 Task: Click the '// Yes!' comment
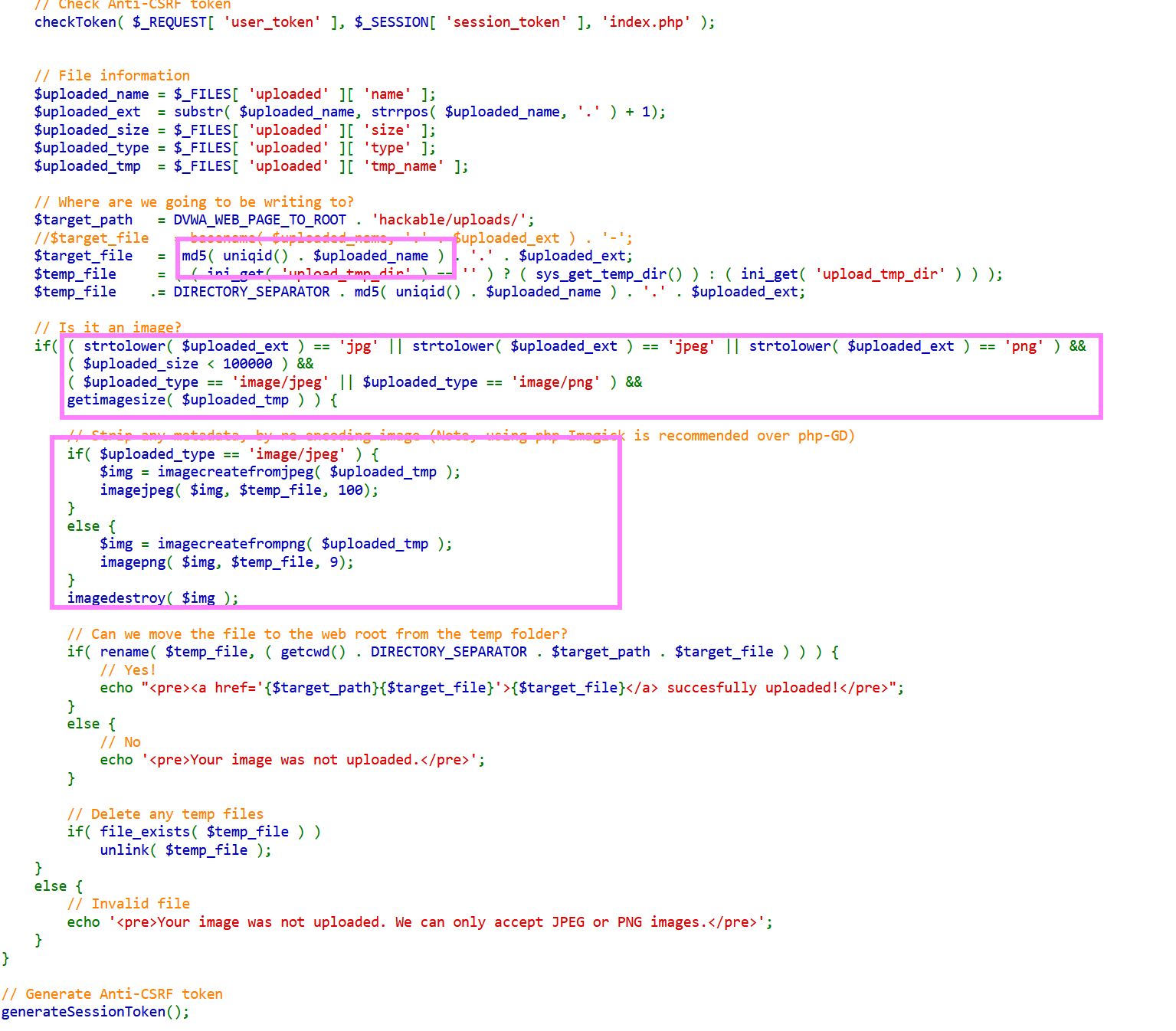click(x=128, y=670)
